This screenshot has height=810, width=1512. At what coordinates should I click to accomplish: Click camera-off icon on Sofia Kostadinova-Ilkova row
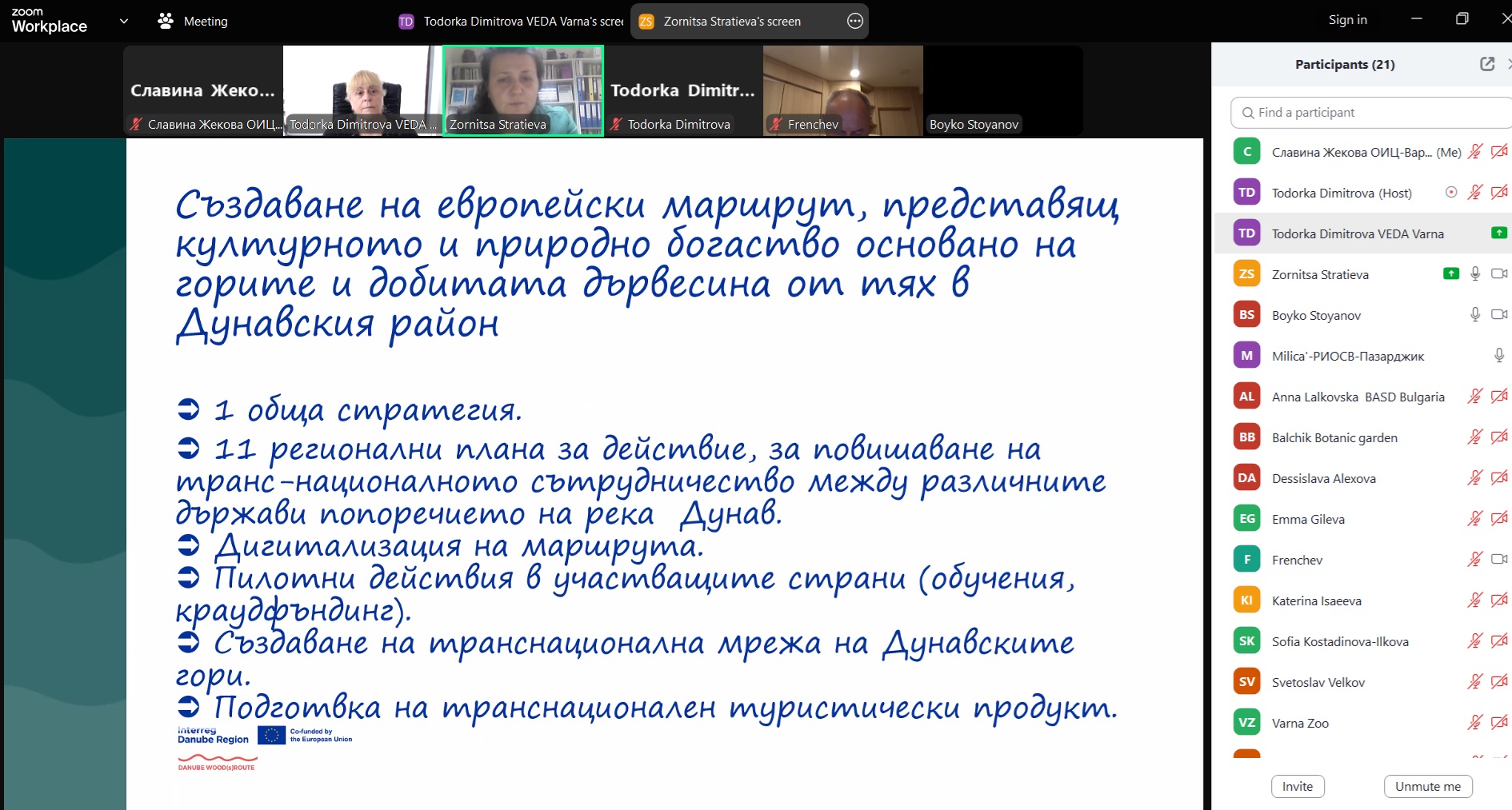pyautogui.click(x=1499, y=641)
